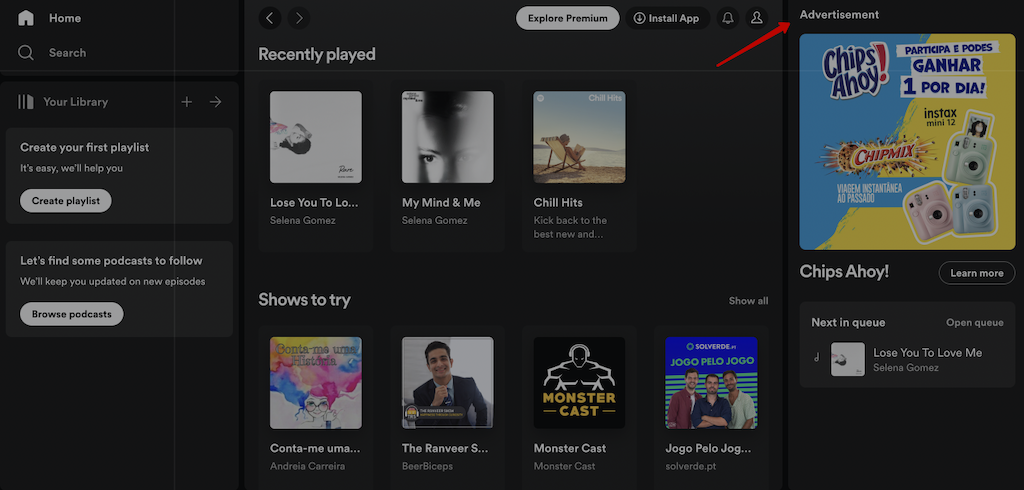This screenshot has width=1024, height=490.
Task: Click Show all for Shows to try
Action: pos(748,301)
